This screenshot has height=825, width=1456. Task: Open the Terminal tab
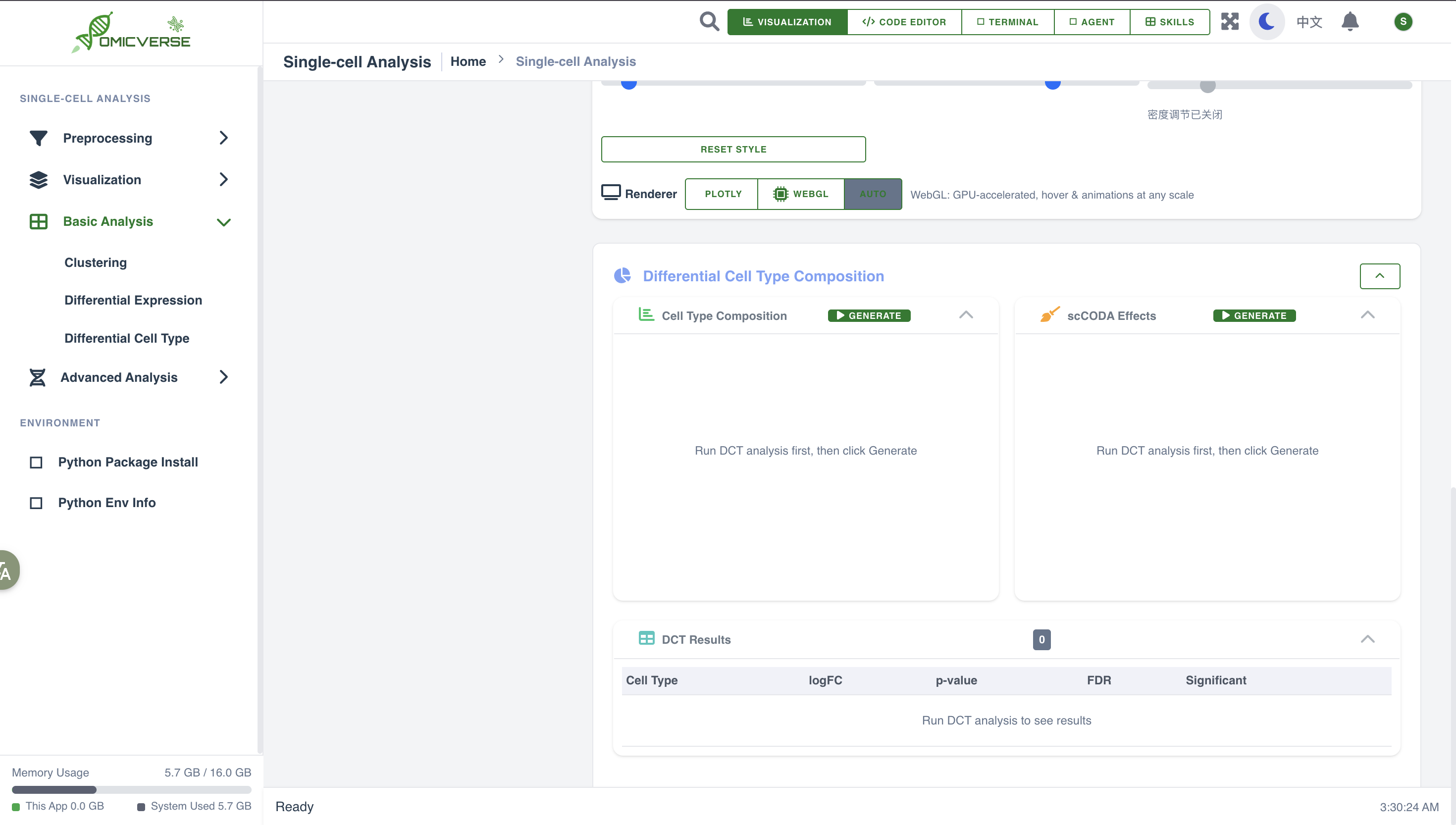click(x=1007, y=21)
